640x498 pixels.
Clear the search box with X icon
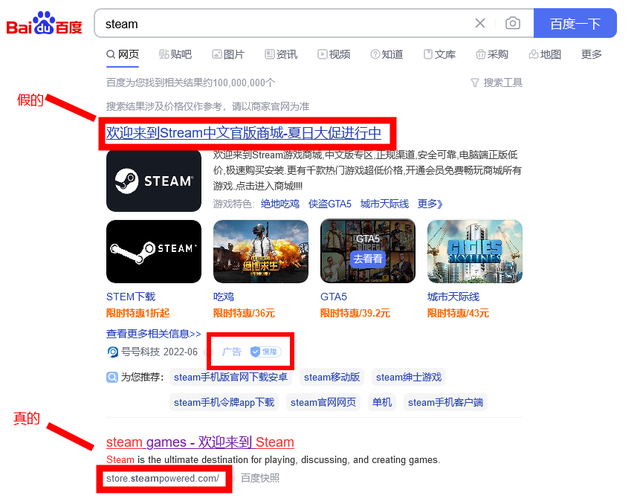pos(480,23)
